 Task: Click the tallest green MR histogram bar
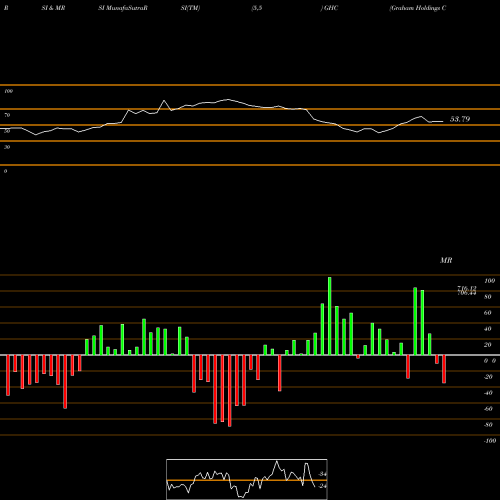pyautogui.click(x=330, y=316)
